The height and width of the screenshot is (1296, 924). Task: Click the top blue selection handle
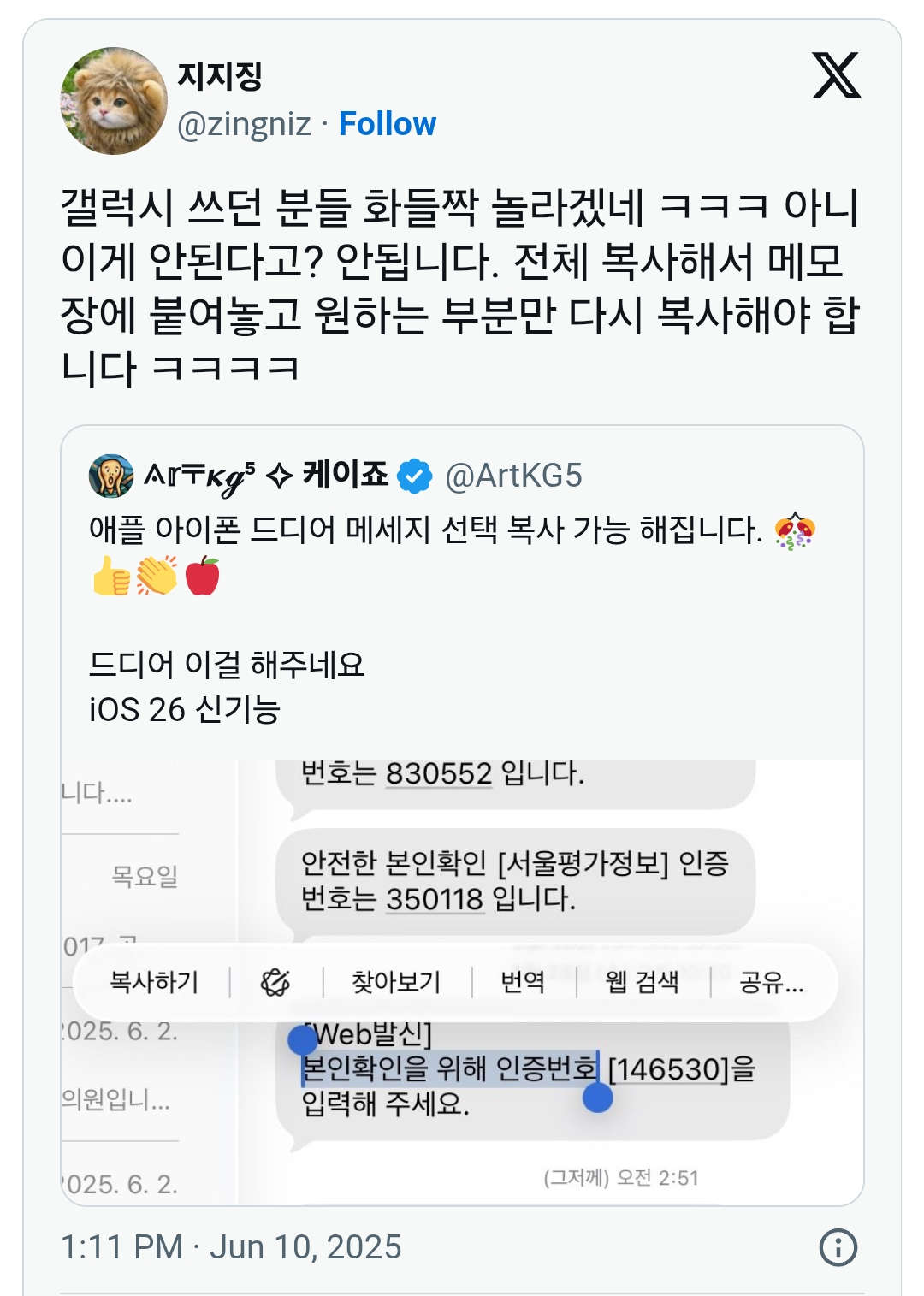click(302, 1039)
